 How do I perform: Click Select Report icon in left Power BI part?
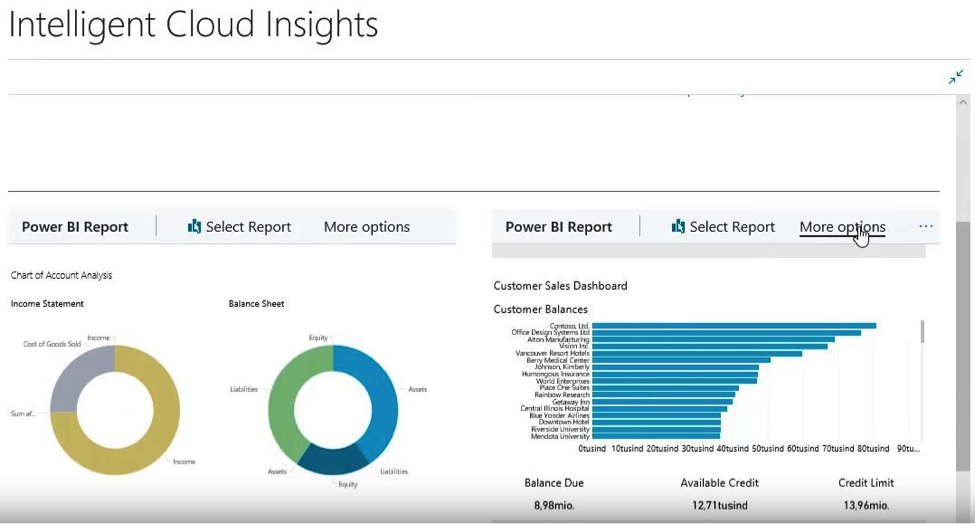pos(195,227)
